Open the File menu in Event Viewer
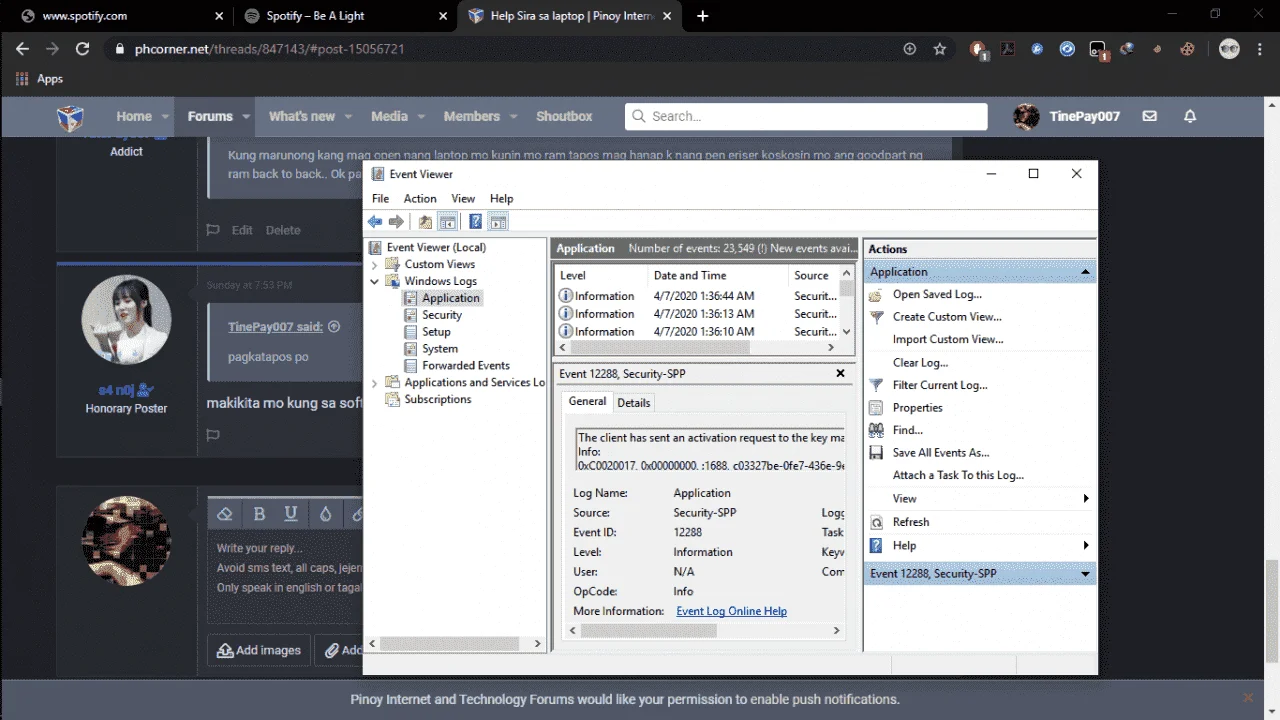The width and height of the screenshot is (1280, 720). (380, 199)
